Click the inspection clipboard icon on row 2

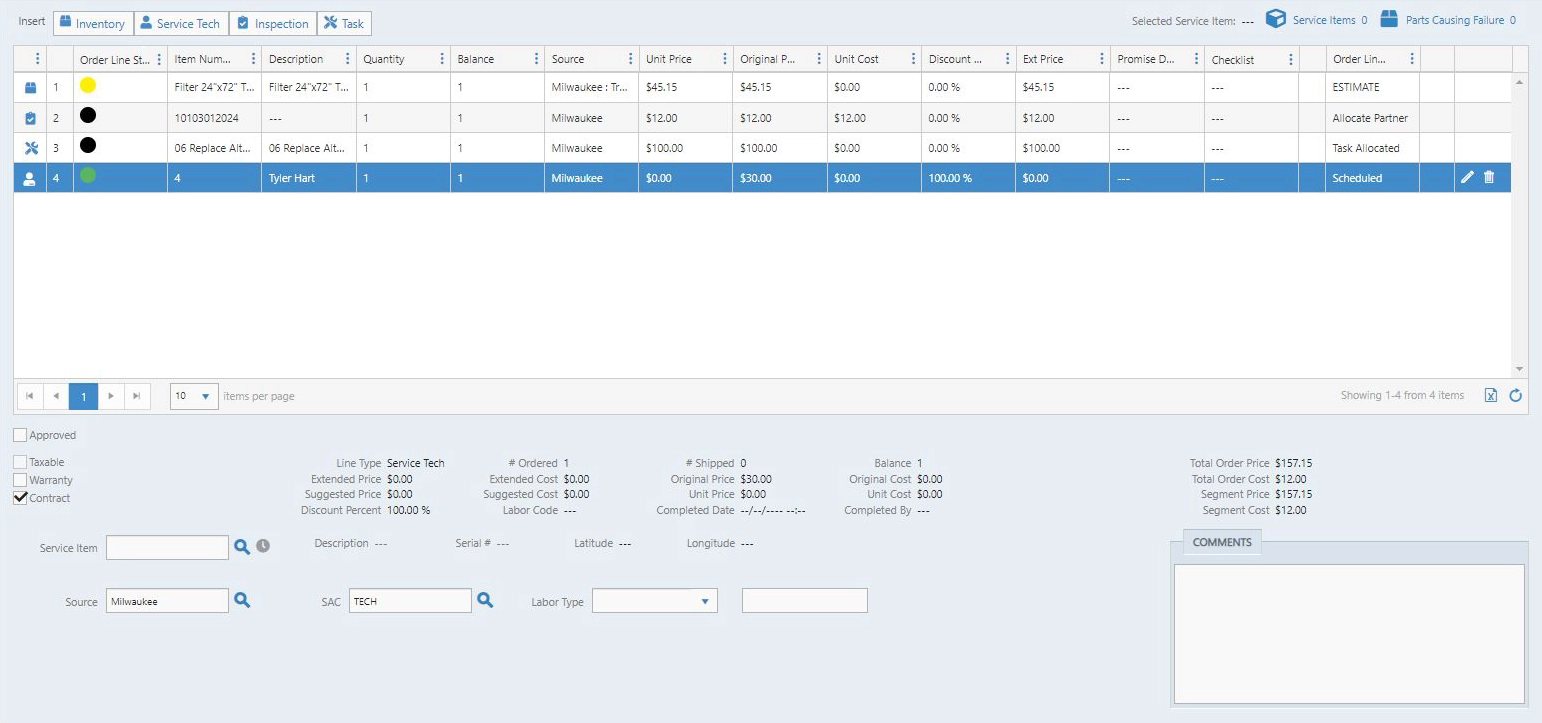coord(30,118)
